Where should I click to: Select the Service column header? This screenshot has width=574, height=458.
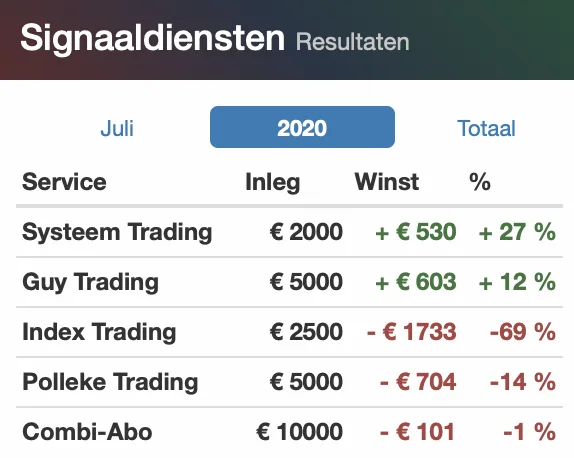[x=64, y=182]
